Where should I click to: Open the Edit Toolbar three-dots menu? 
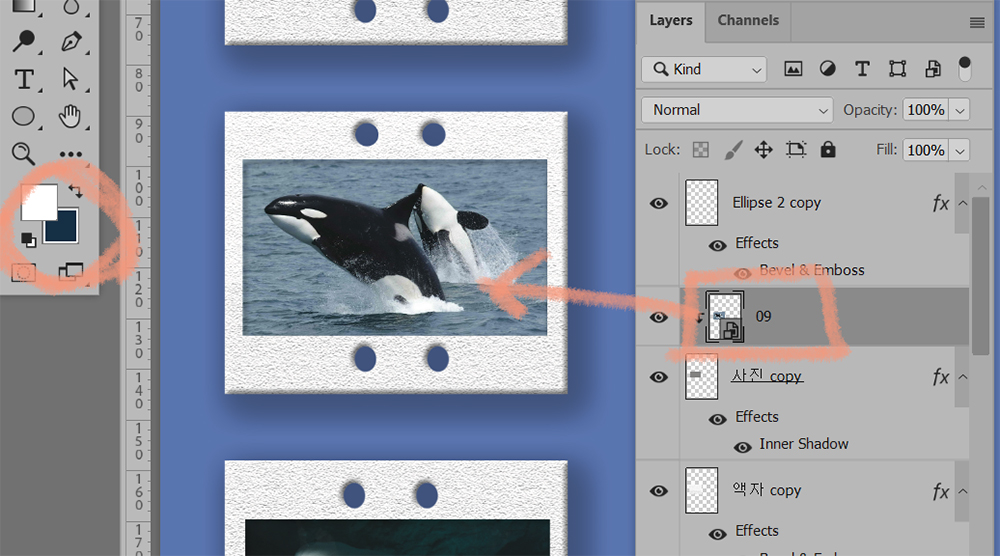click(71, 154)
